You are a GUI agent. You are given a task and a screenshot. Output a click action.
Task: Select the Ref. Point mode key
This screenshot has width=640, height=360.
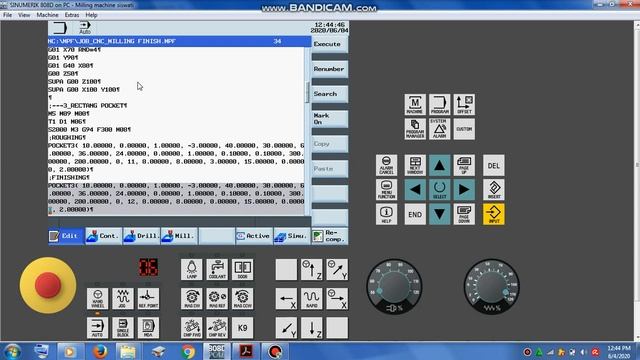[x=148, y=298]
